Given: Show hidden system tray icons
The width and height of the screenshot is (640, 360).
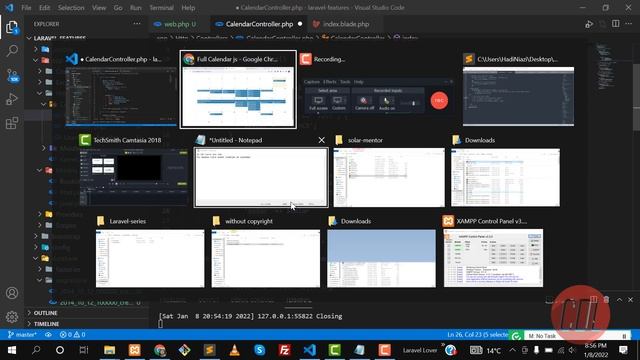Looking at the screenshot, I should [x=513, y=350].
